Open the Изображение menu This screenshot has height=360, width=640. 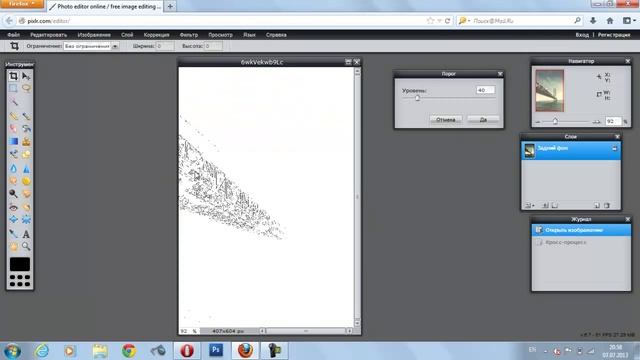click(x=94, y=35)
